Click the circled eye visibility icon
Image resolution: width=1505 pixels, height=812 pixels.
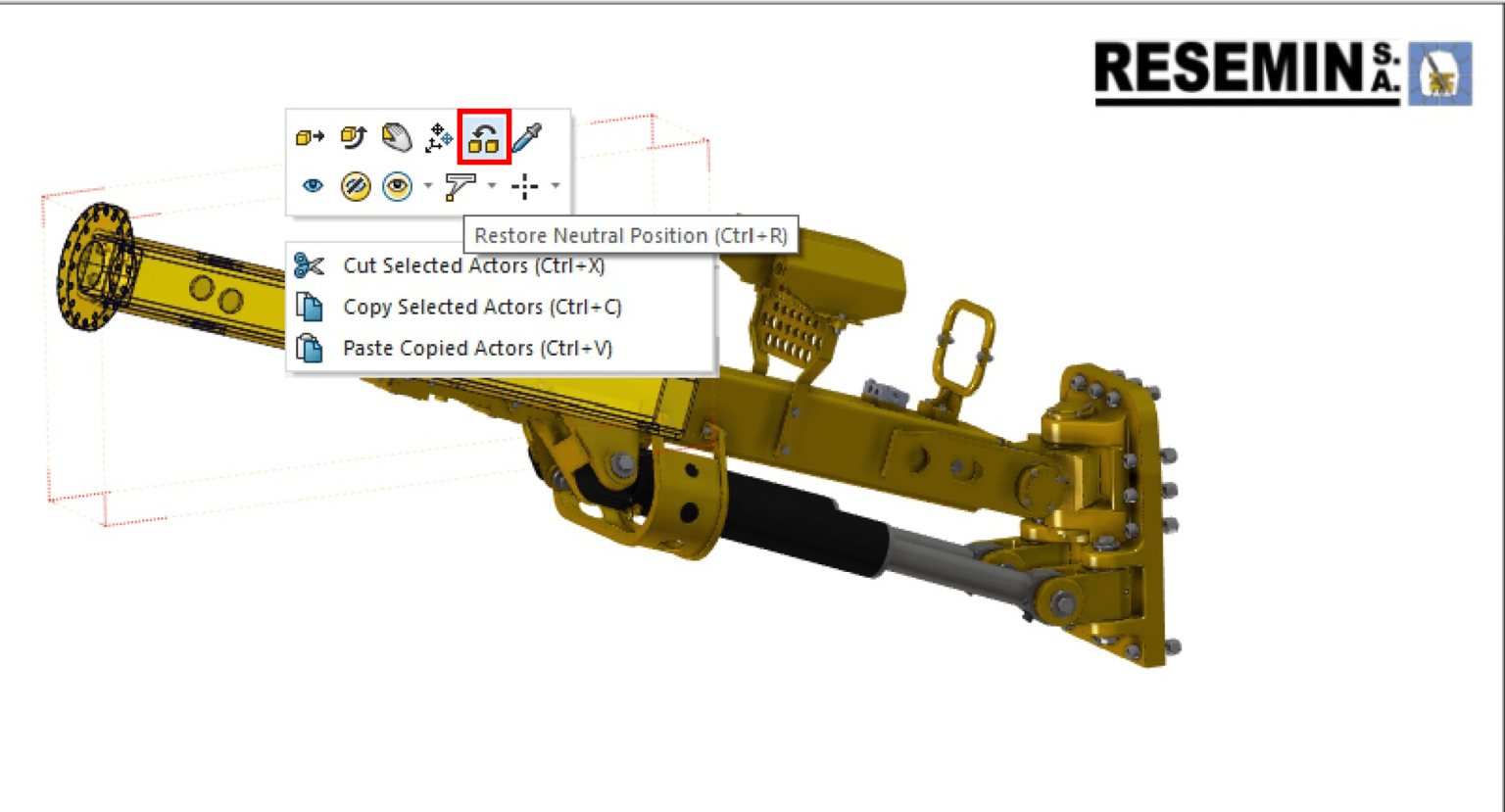pyautogui.click(x=397, y=186)
